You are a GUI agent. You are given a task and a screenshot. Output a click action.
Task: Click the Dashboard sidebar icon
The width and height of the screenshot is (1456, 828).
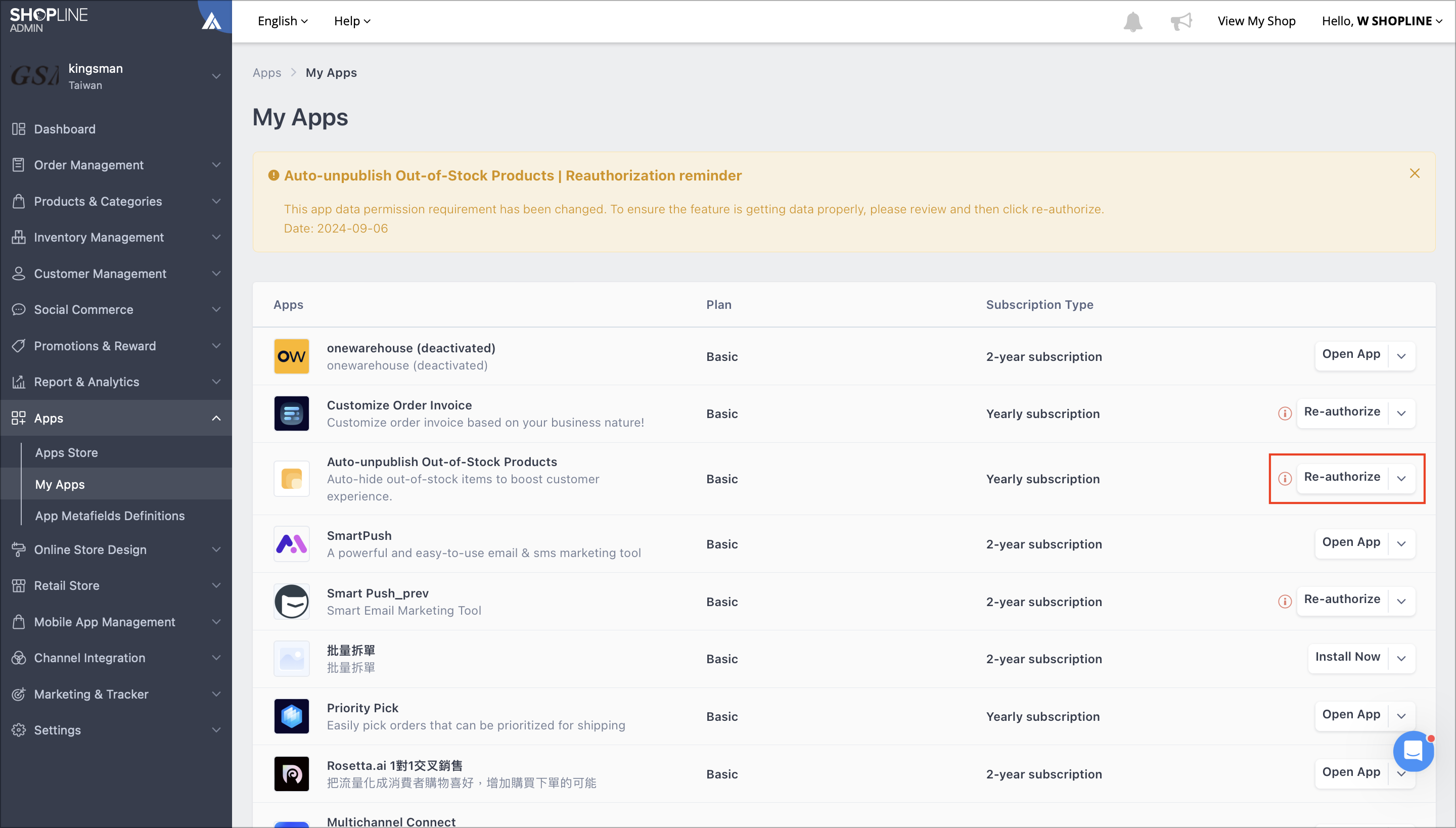(19, 129)
